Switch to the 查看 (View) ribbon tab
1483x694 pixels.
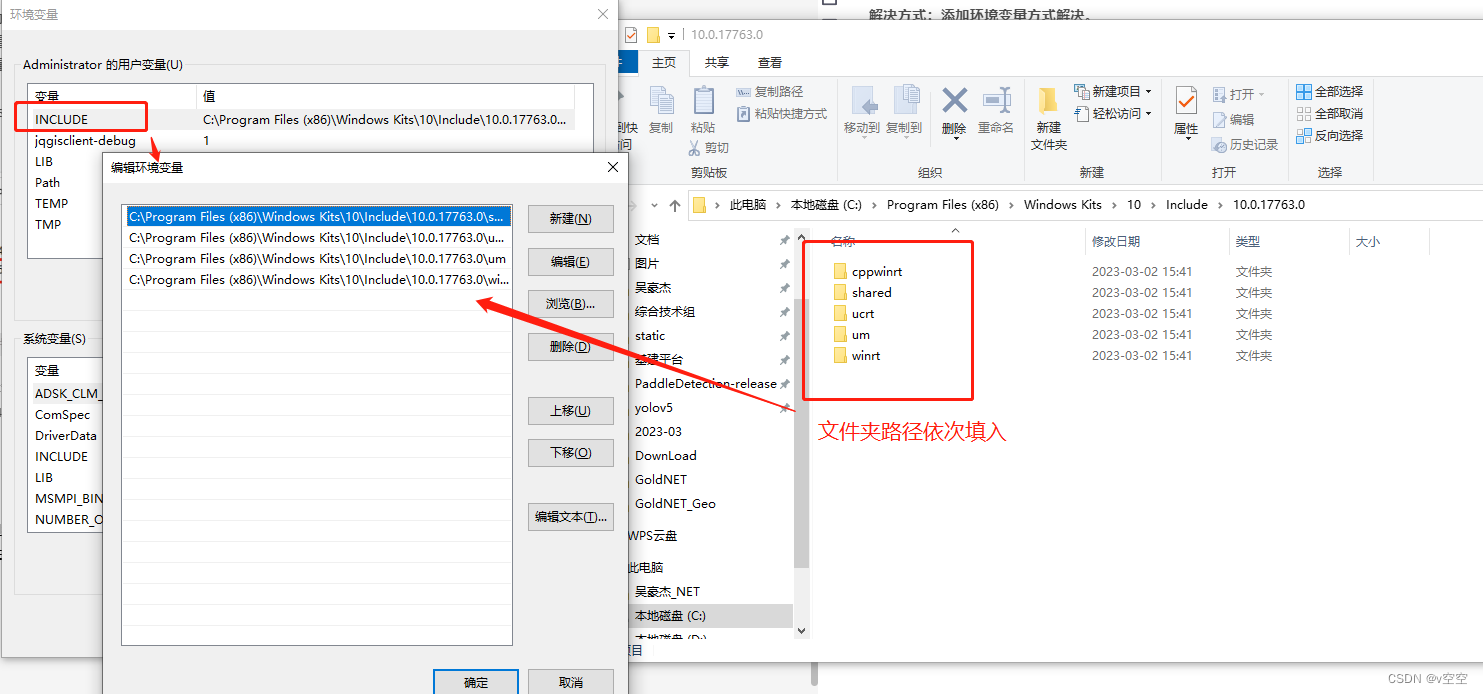[770, 62]
